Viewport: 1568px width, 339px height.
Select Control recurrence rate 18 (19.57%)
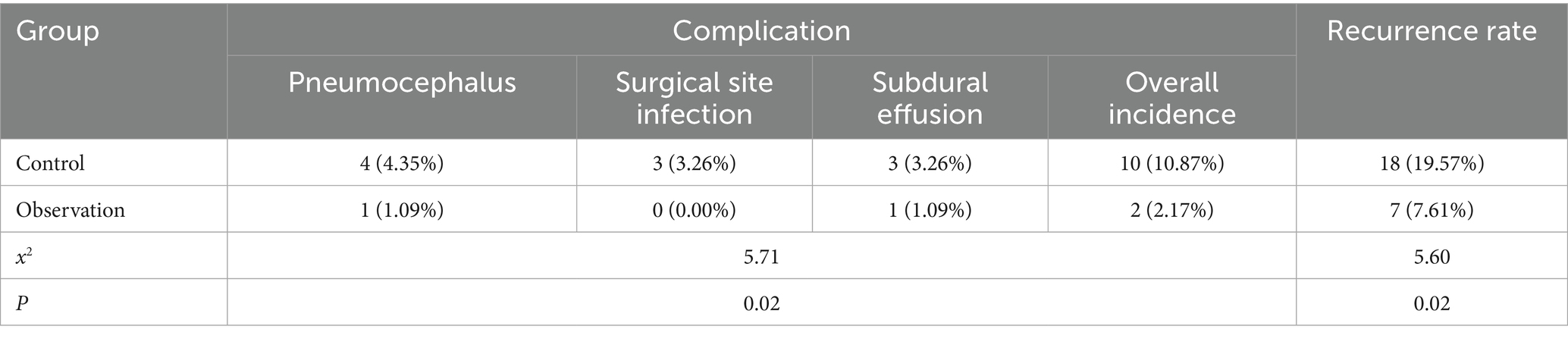point(1432,163)
